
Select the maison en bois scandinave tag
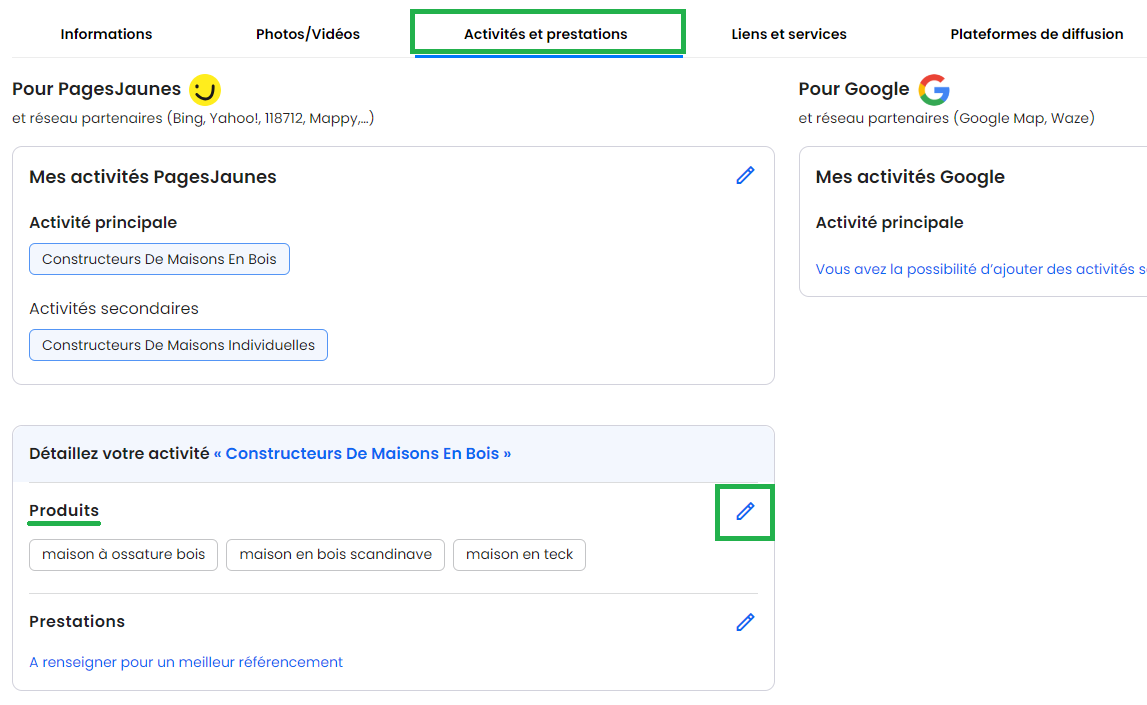[336, 555]
